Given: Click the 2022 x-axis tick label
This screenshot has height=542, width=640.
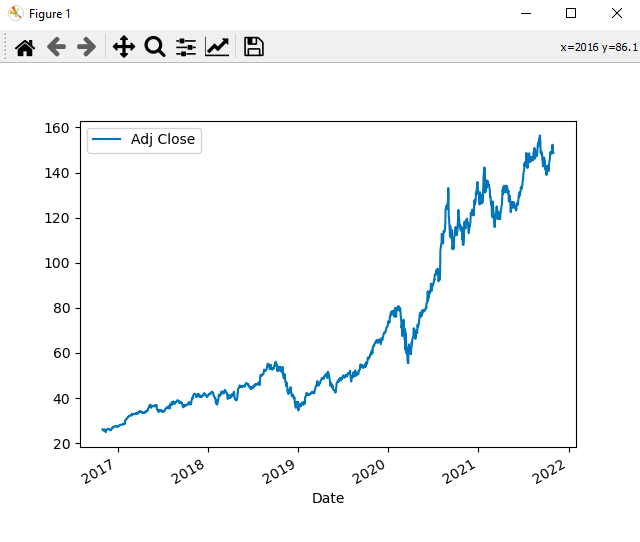Looking at the screenshot, I should click(549, 471).
